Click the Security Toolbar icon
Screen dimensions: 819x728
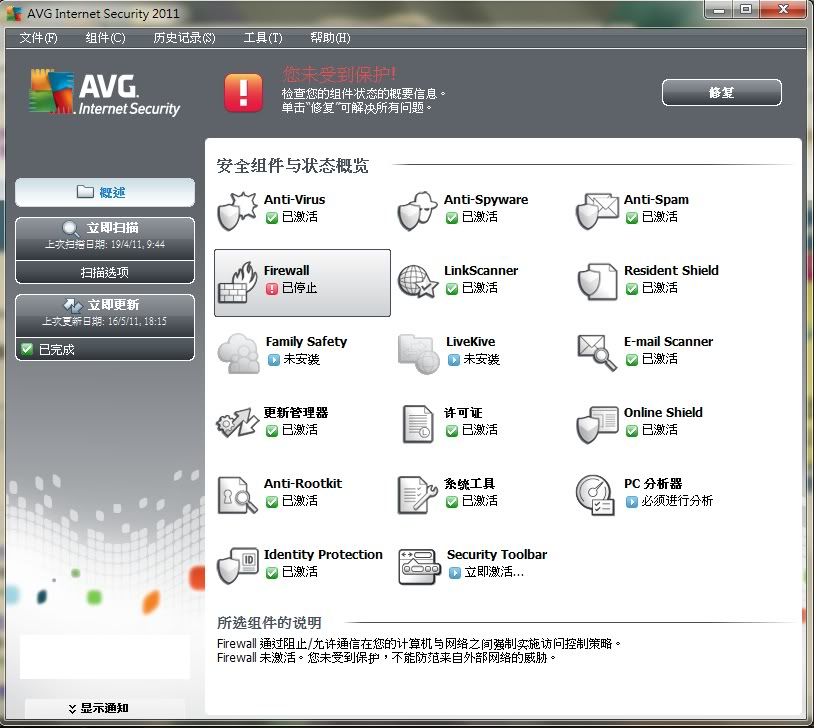click(x=419, y=564)
